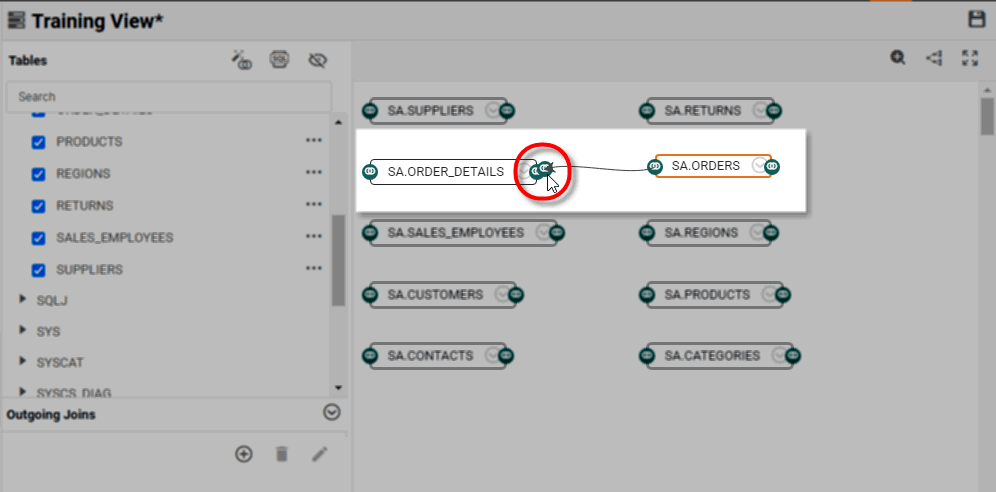Click the fit-to-screen icon

pyautogui.click(x=969, y=58)
